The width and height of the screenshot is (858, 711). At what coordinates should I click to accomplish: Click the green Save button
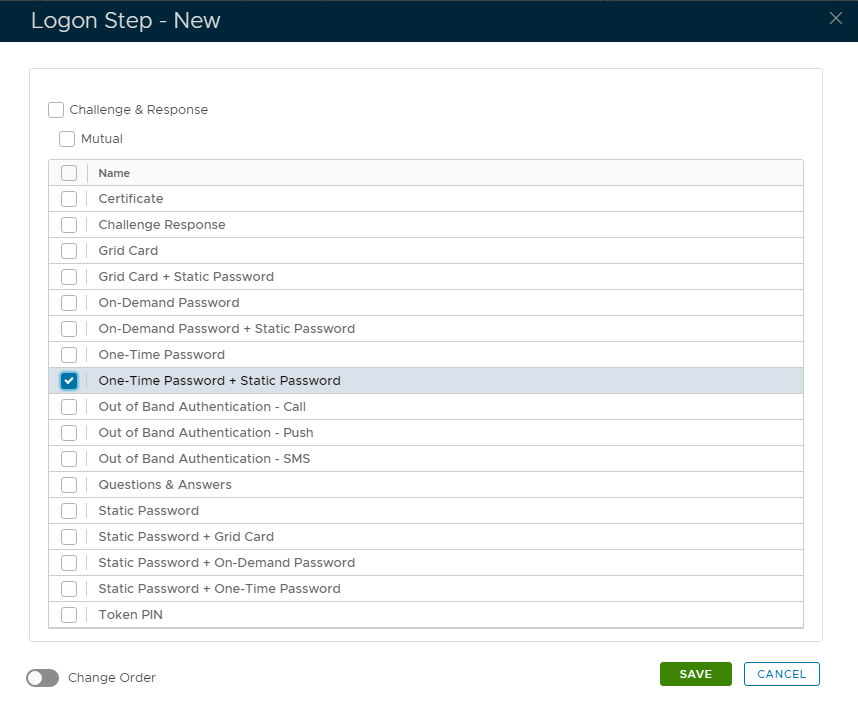click(695, 674)
